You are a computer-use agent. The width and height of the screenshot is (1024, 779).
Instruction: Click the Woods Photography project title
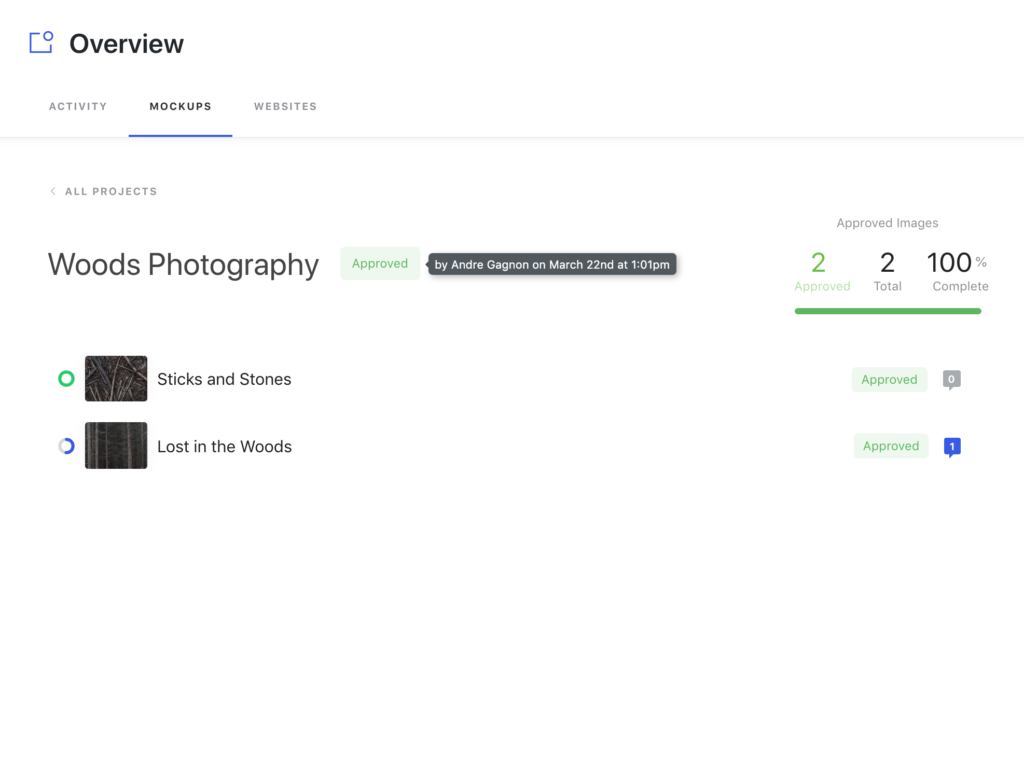183,265
